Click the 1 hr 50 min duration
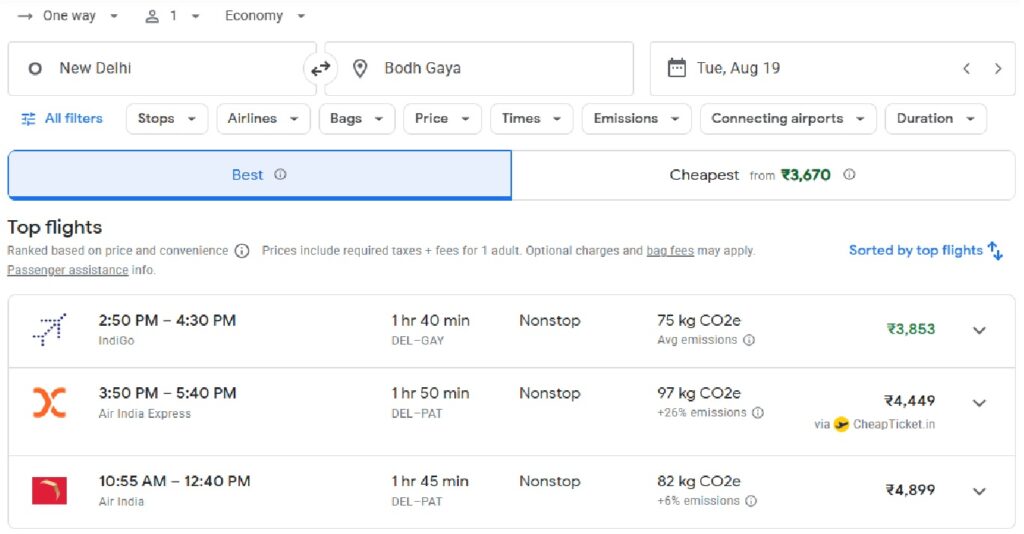This screenshot has width=1024, height=534. click(x=430, y=393)
